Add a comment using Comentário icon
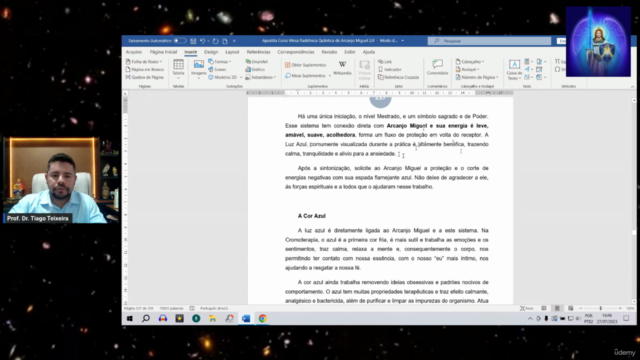 coord(437,68)
